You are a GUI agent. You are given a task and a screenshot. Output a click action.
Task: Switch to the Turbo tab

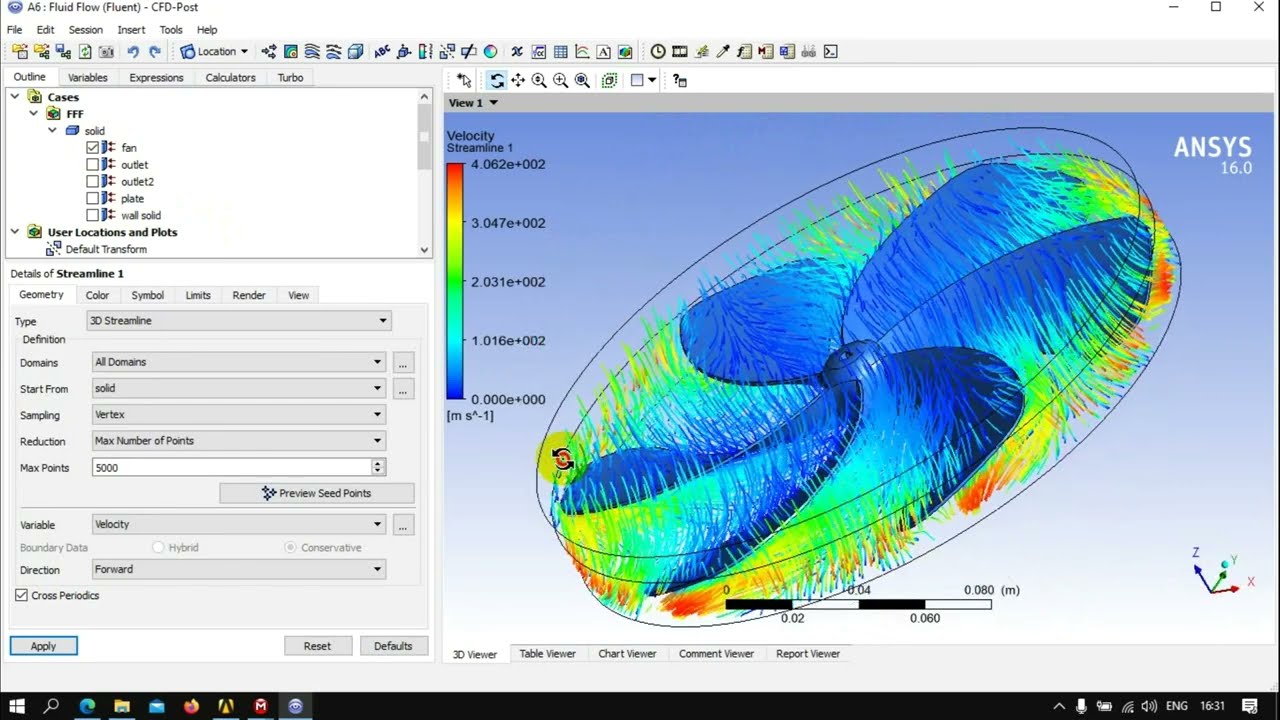point(290,78)
